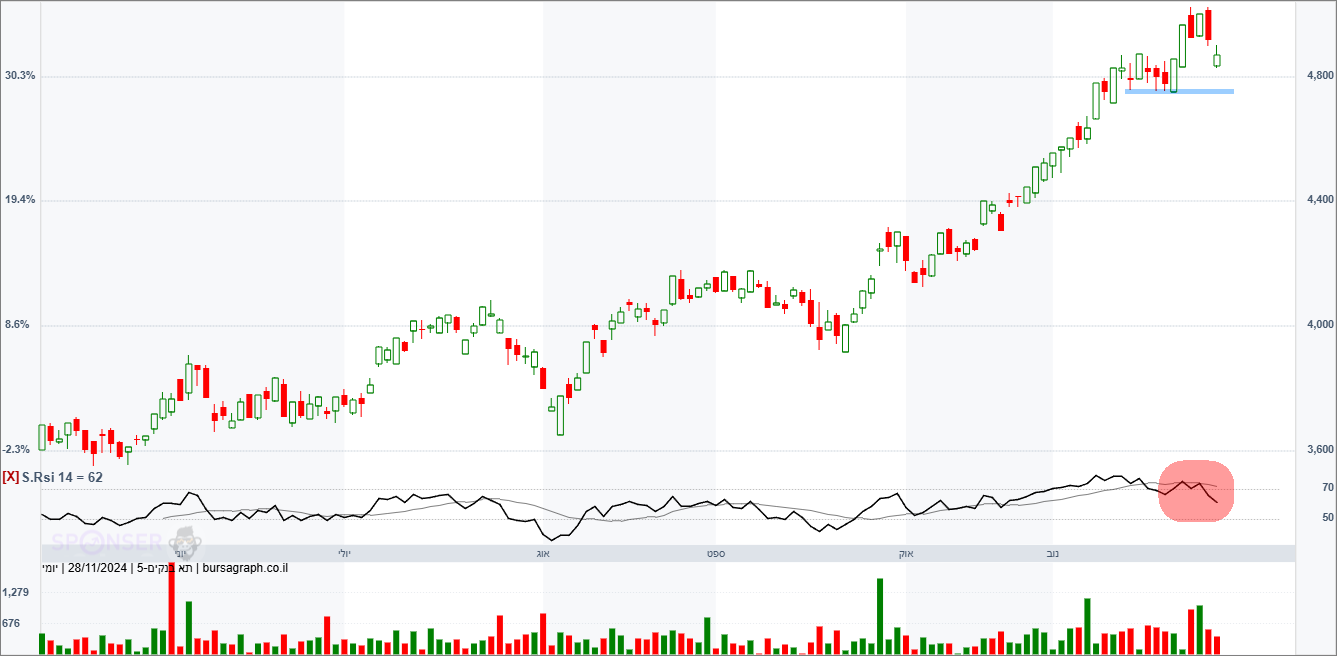The image size is (1337, 656).
Task: Click the 28/11/2024 date text
Action: point(95,569)
